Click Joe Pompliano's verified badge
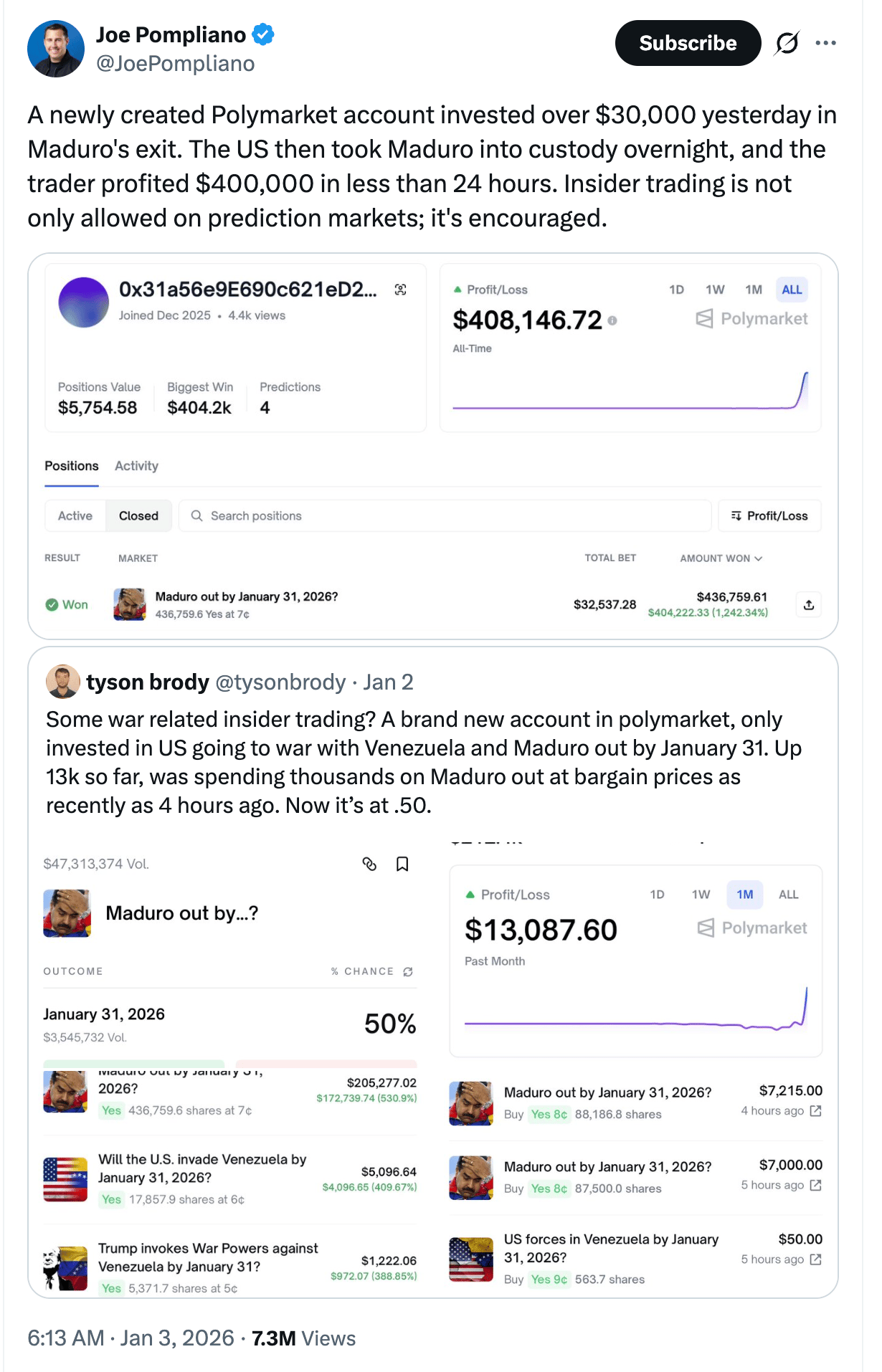This screenshot has height=1372, width=882. point(264,34)
